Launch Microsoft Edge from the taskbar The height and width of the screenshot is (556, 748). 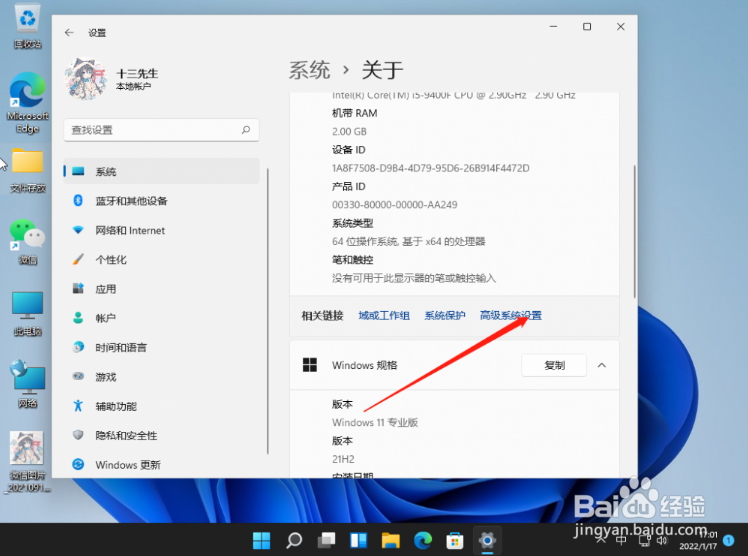pyautogui.click(x=423, y=540)
